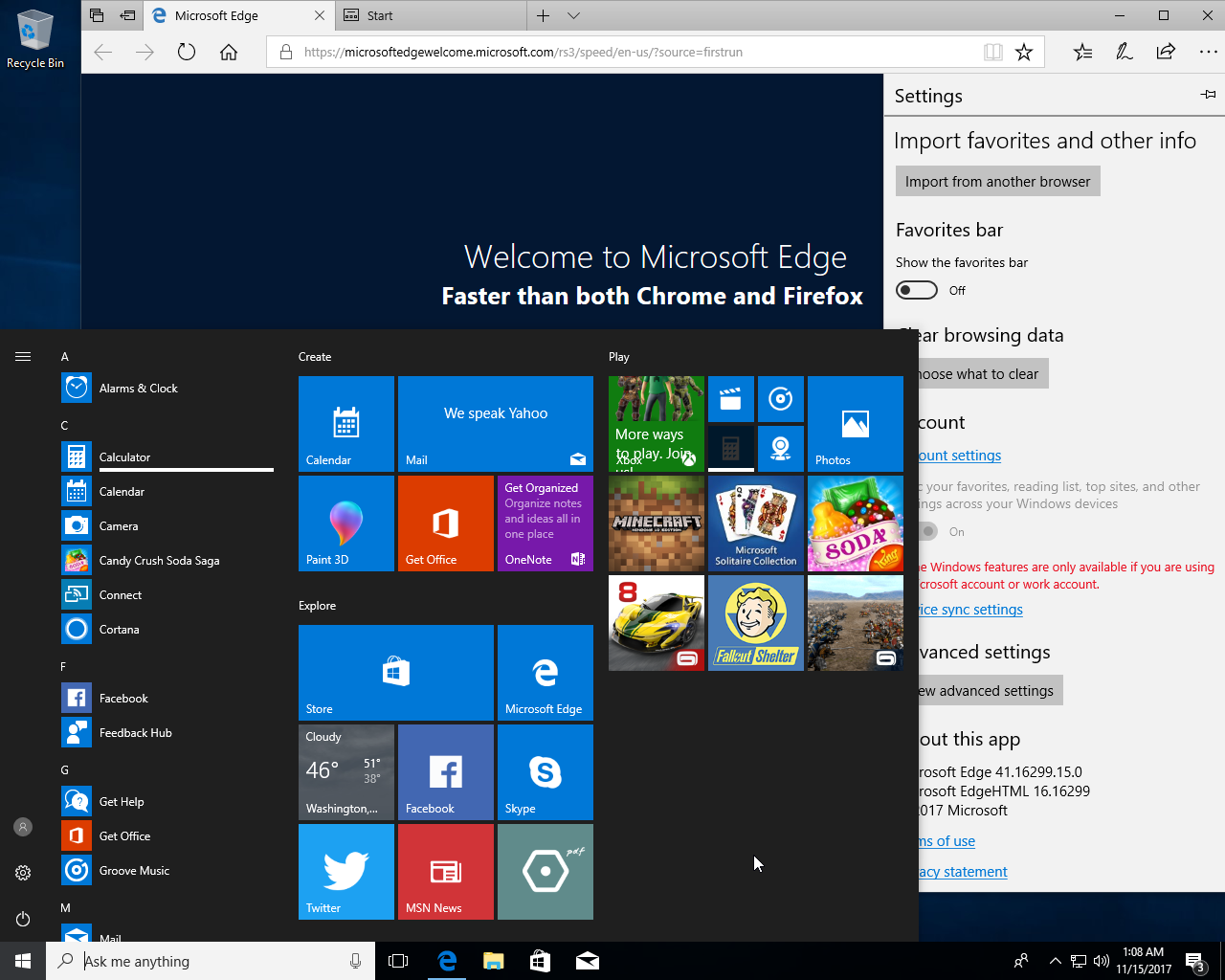Open the Weather tile showing Washington
Screen dimensions: 1225x980
pos(346,772)
